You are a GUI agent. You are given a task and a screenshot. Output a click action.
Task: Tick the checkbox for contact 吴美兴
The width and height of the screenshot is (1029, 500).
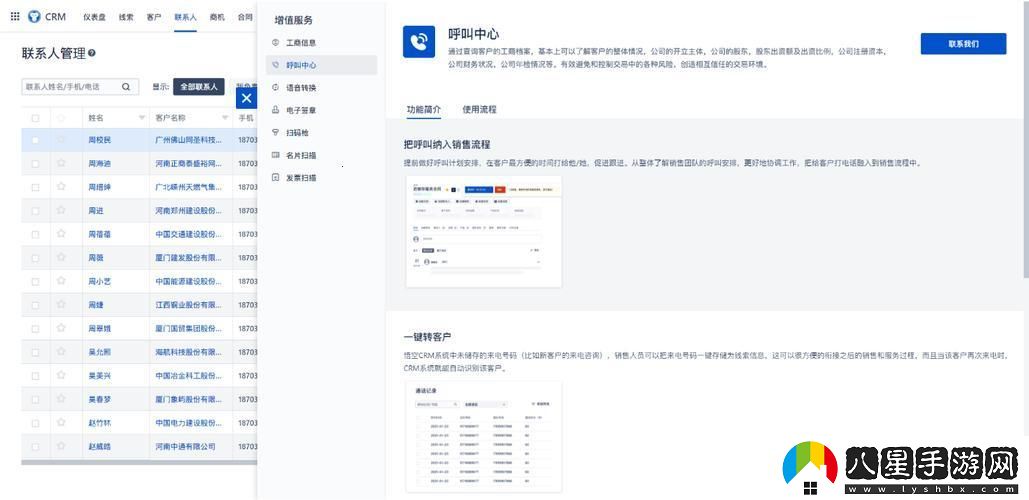35,376
